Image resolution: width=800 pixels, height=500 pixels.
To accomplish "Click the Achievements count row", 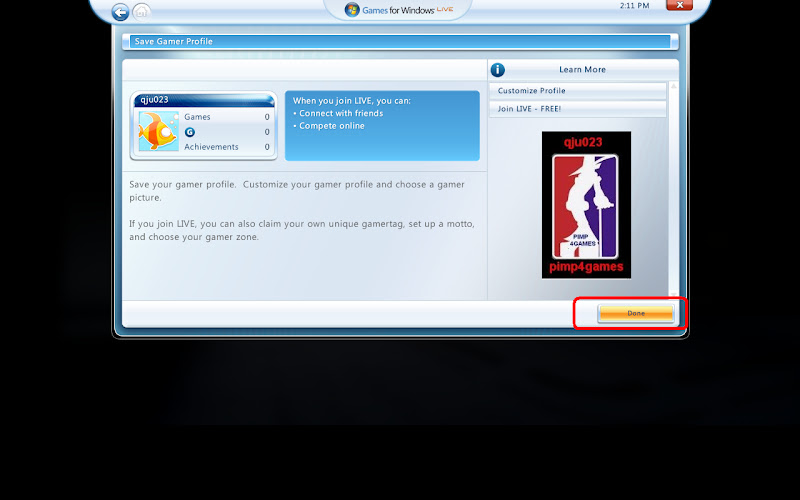I will pyautogui.click(x=227, y=147).
